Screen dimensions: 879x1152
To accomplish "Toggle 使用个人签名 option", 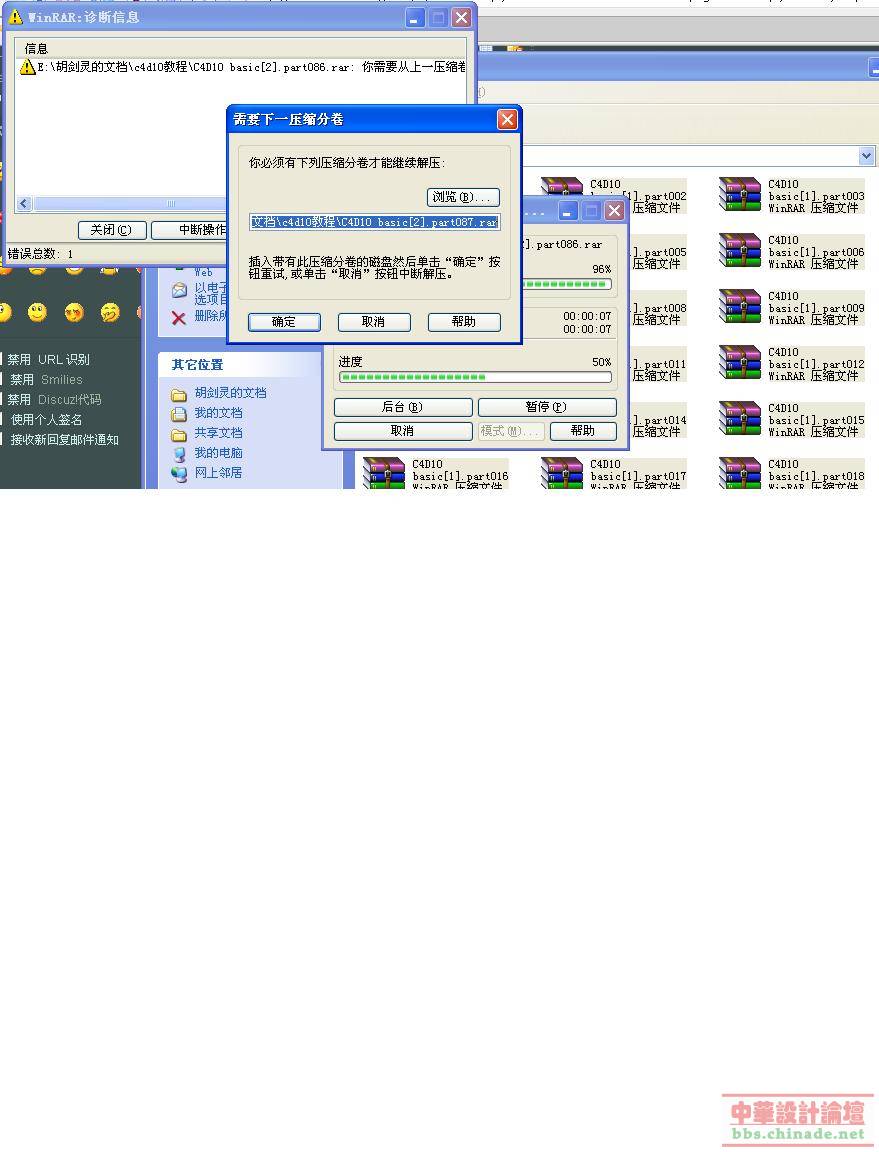I will pyautogui.click(x=46, y=419).
